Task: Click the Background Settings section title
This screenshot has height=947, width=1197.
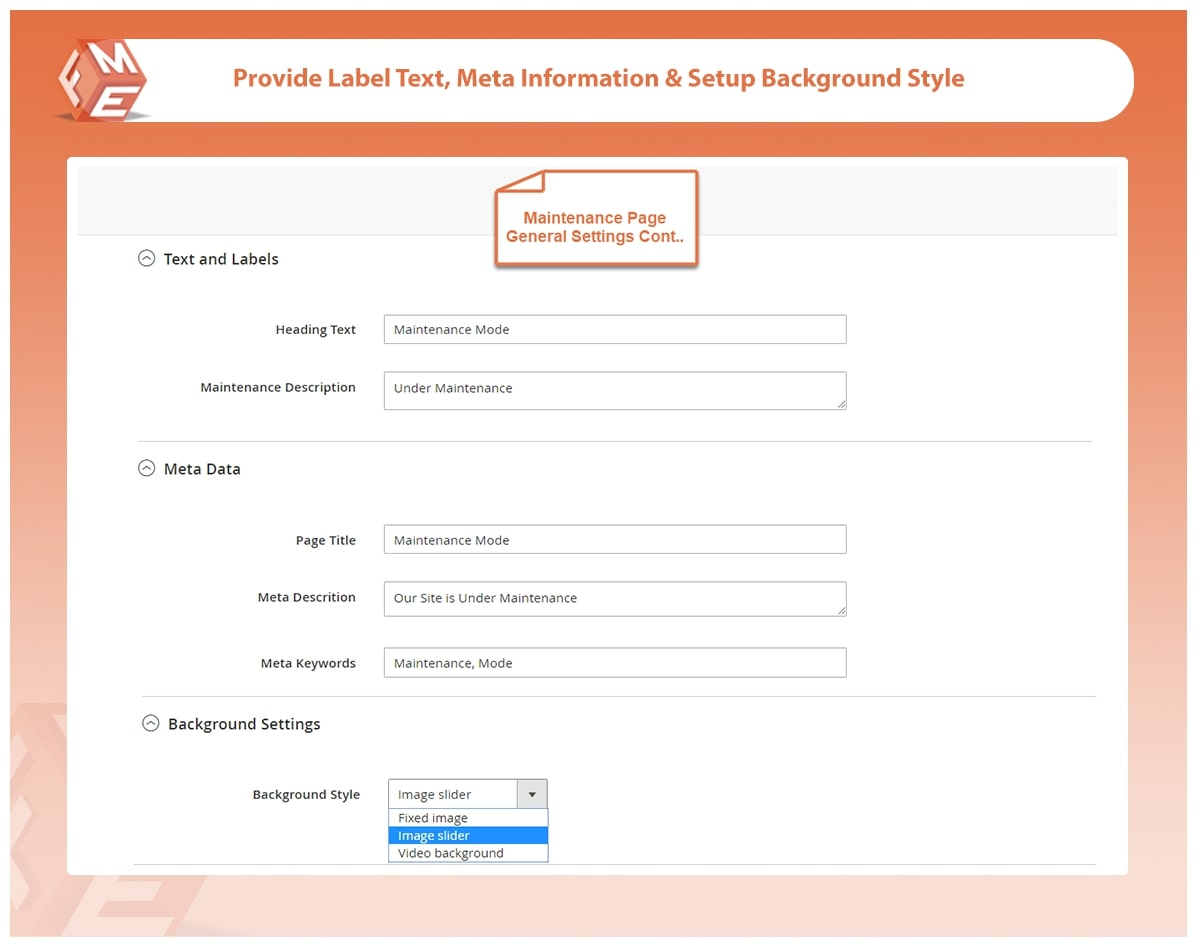Action: [x=244, y=724]
